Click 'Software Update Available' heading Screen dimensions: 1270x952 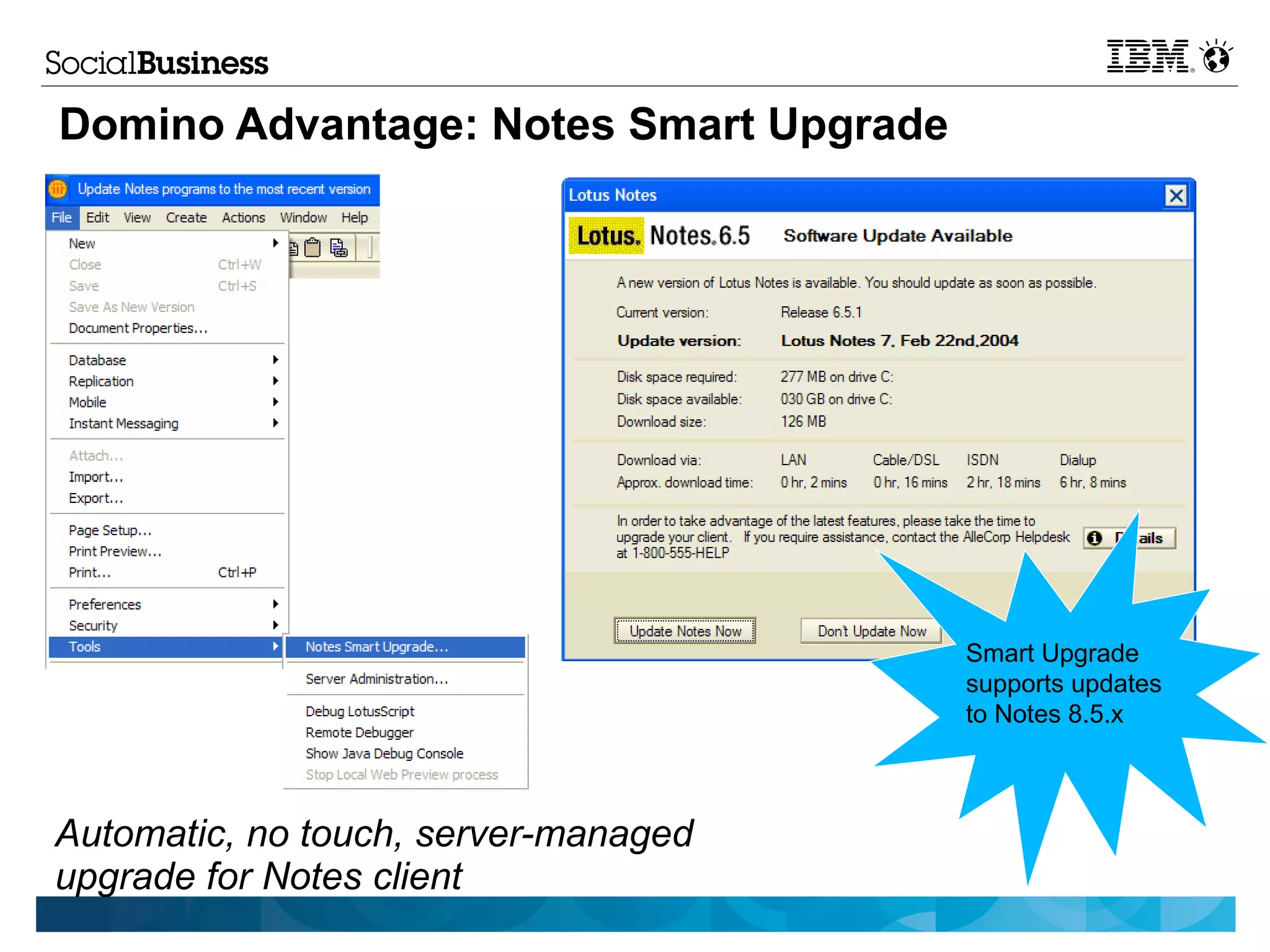click(897, 236)
